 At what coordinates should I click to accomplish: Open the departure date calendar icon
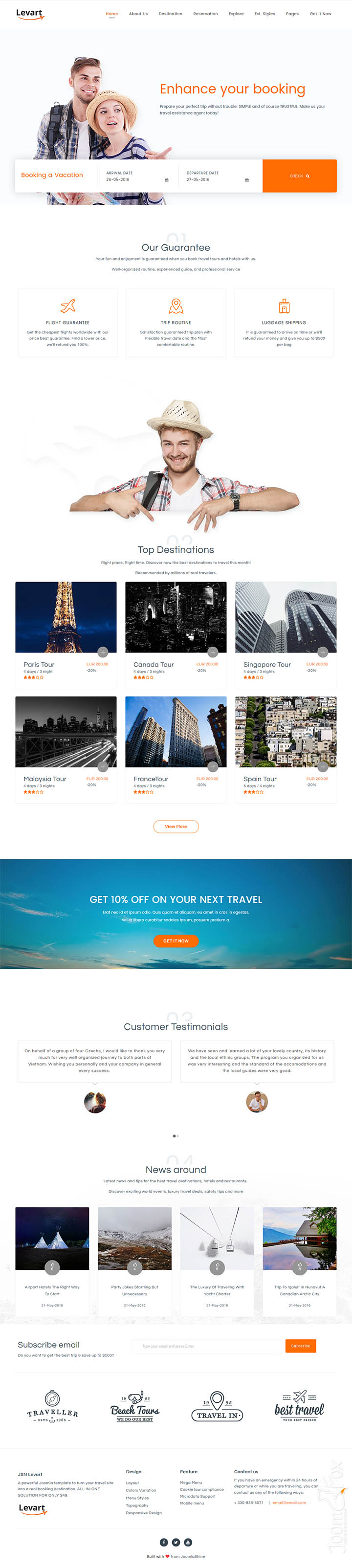tap(246, 180)
